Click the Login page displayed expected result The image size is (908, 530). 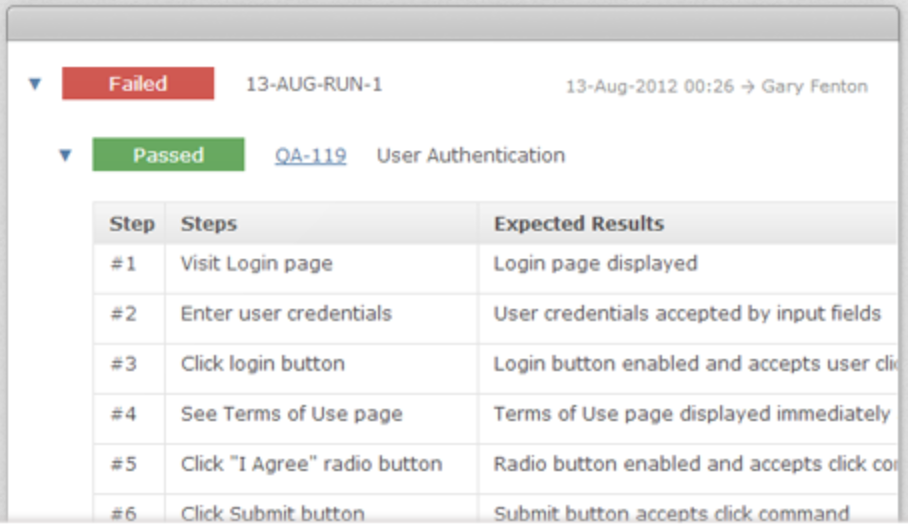595,264
